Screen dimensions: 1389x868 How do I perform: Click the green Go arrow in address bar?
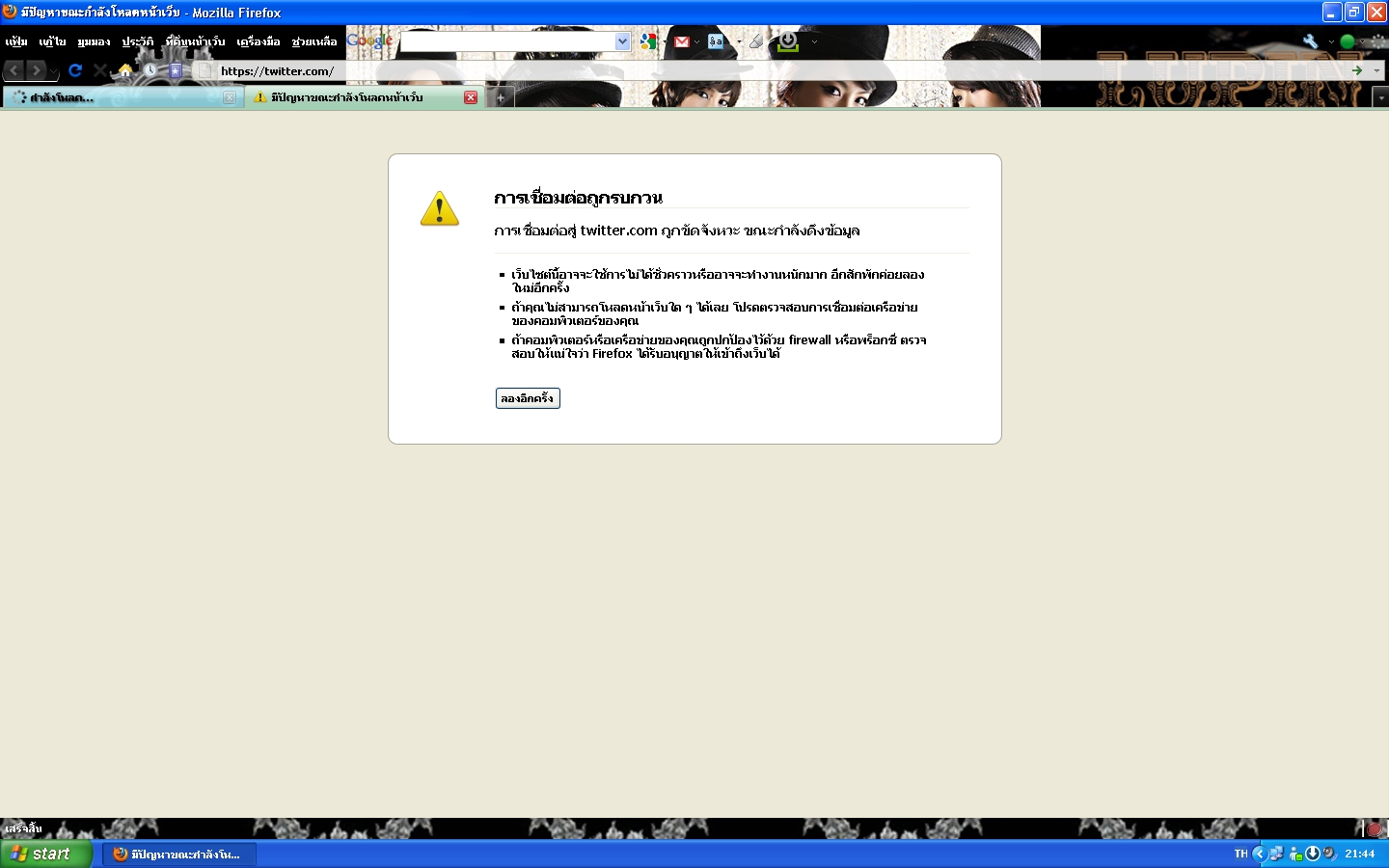(x=1357, y=70)
